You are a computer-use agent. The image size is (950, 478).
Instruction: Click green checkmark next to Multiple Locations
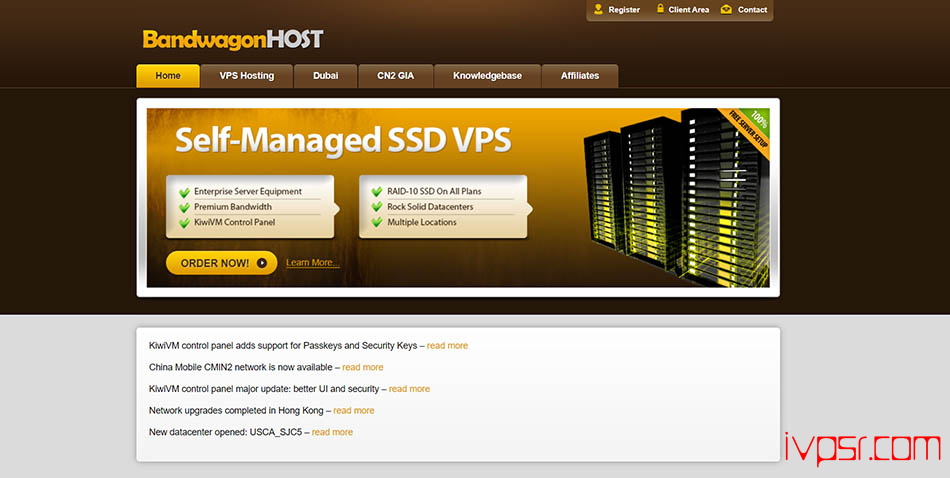pyautogui.click(x=377, y=224)
